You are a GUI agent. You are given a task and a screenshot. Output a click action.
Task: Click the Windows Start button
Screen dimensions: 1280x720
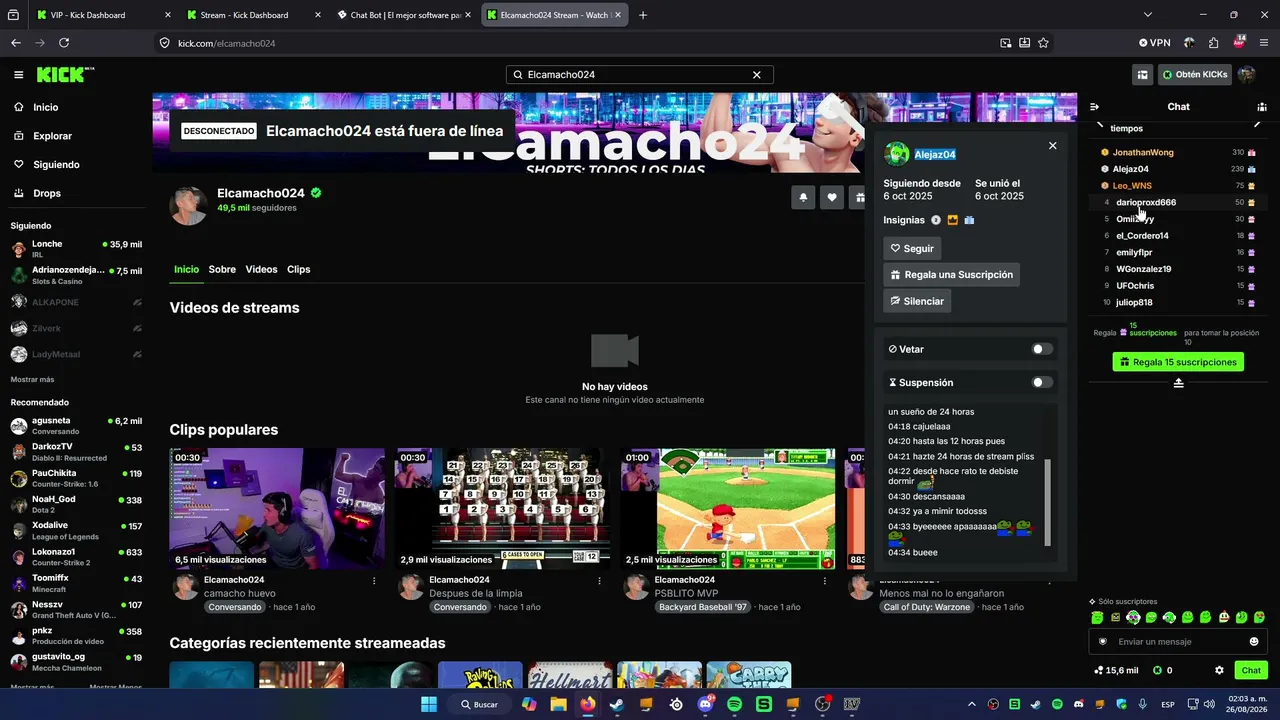pos(429,705)
